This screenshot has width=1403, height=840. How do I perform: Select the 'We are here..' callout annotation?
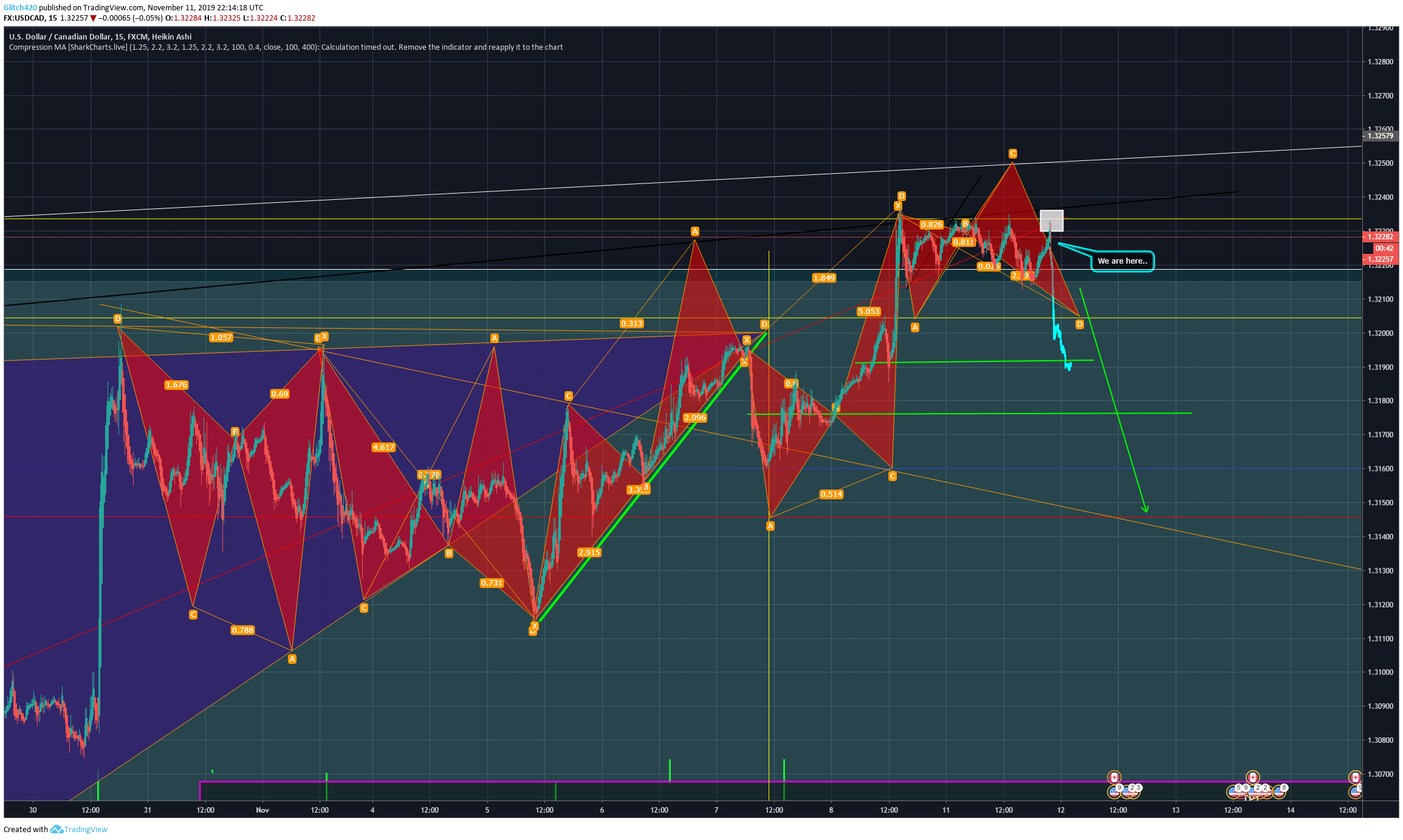click(x=1122, y=261)
